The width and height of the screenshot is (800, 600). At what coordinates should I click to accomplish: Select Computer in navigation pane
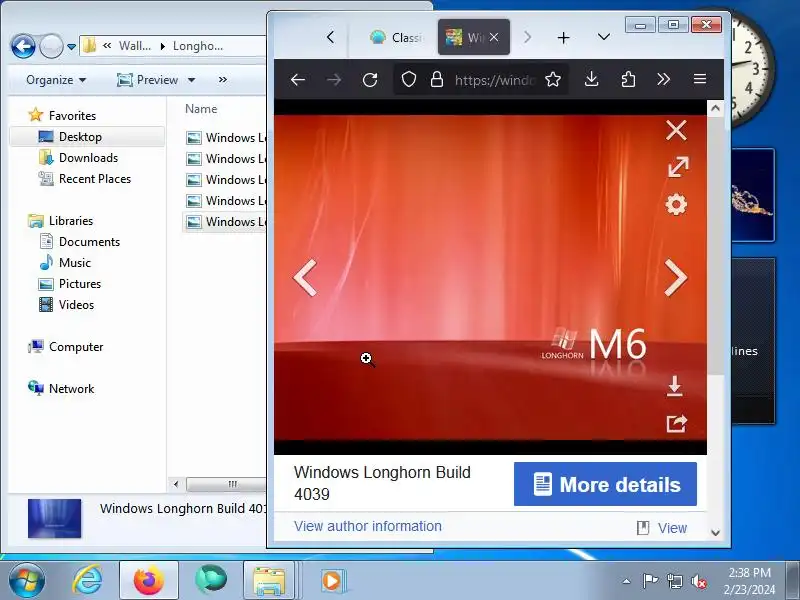[x=76, y=347]
